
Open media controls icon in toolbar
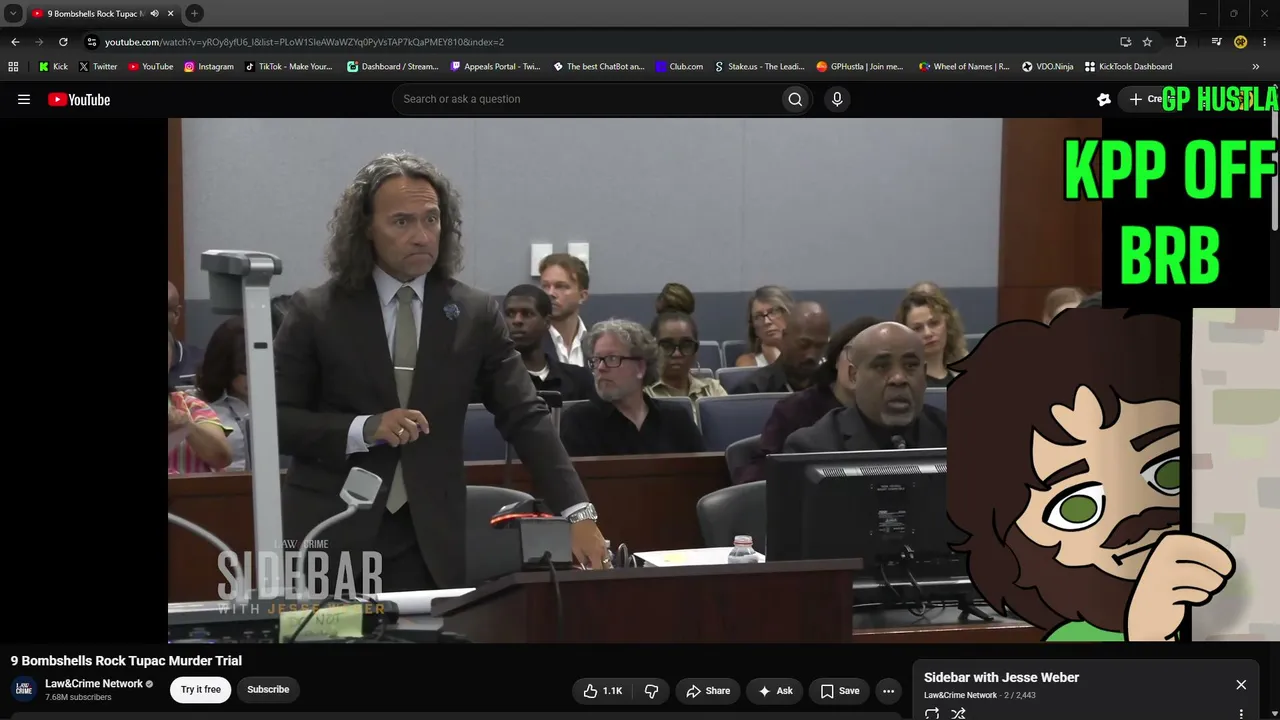[1216, 42]
